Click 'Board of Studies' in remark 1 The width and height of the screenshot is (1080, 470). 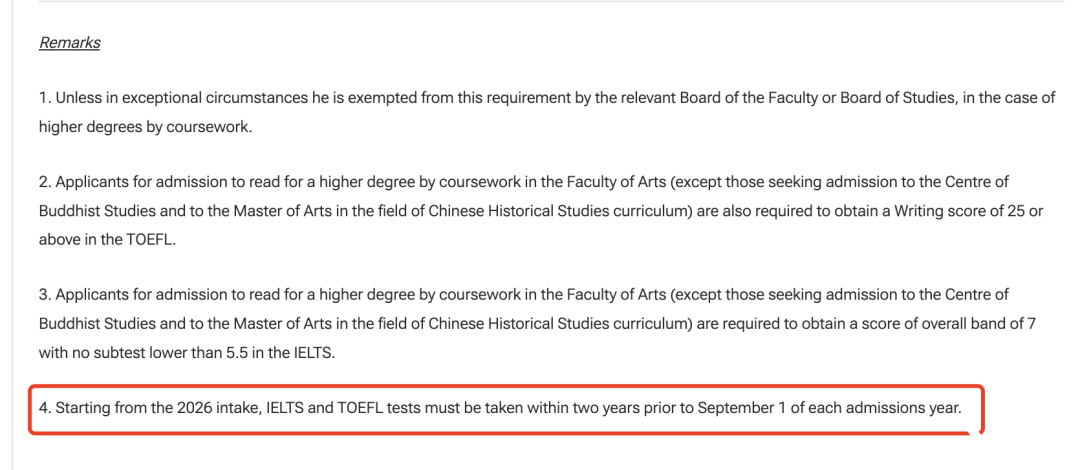[897, 98]
